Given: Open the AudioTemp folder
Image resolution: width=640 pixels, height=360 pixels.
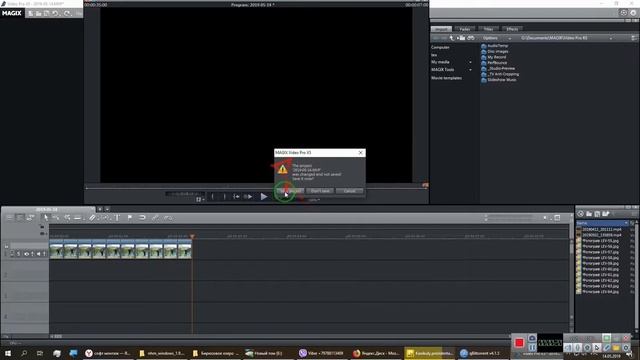Looking at the screenshot, I should [495, 46].
